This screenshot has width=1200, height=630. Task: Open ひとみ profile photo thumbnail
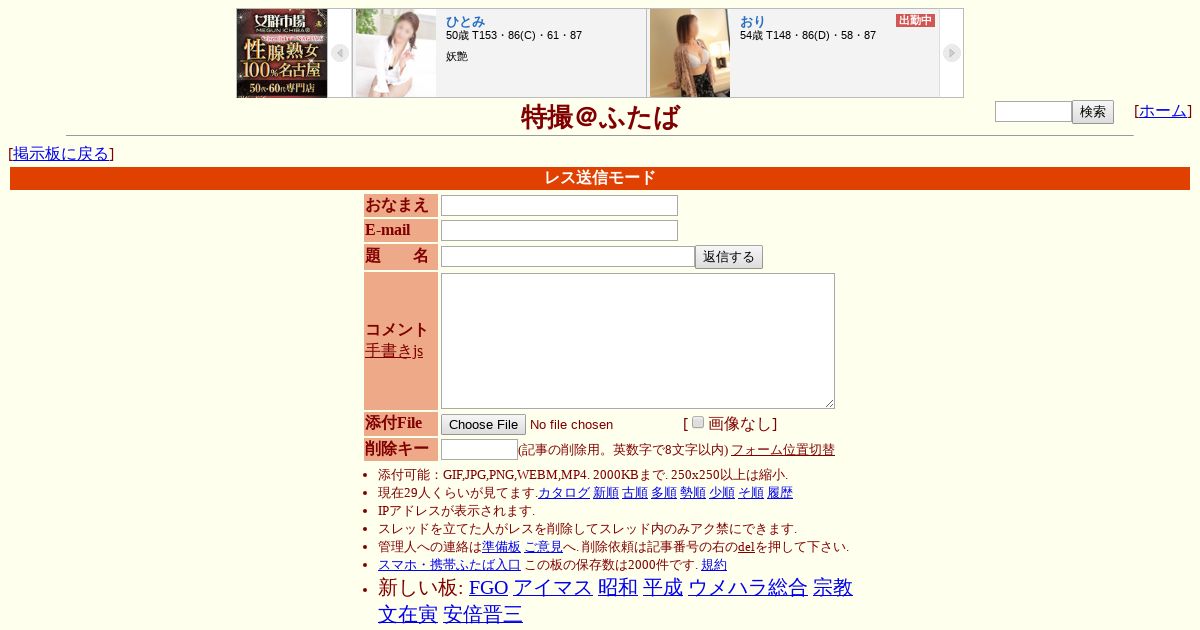pos(396,53)
